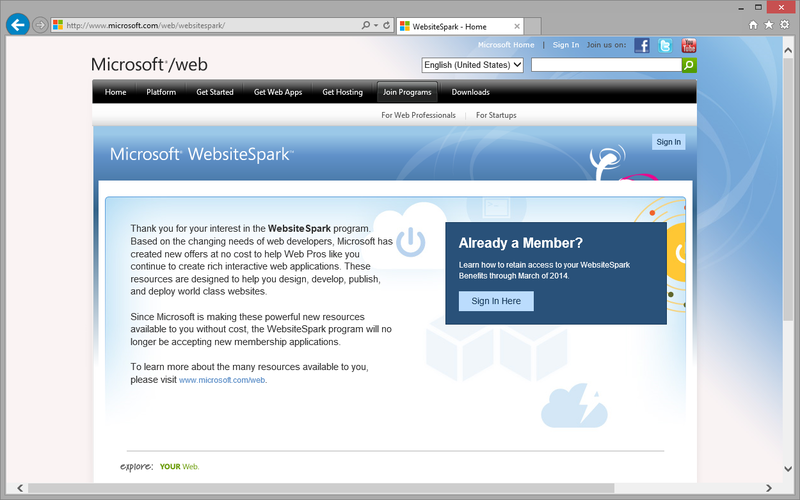
Task: Open the Twitter page icon
Action: (665, 45)
